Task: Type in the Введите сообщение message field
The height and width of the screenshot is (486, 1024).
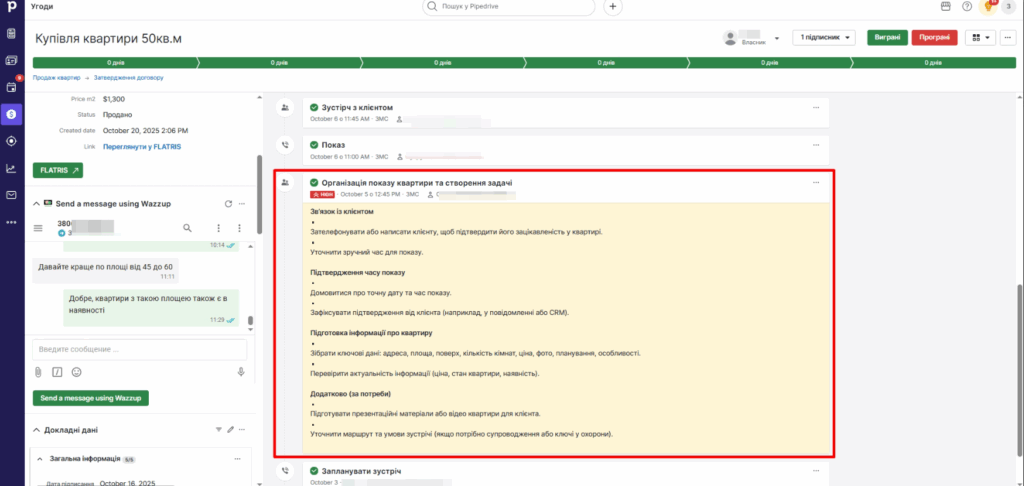Action: (140, 349)
